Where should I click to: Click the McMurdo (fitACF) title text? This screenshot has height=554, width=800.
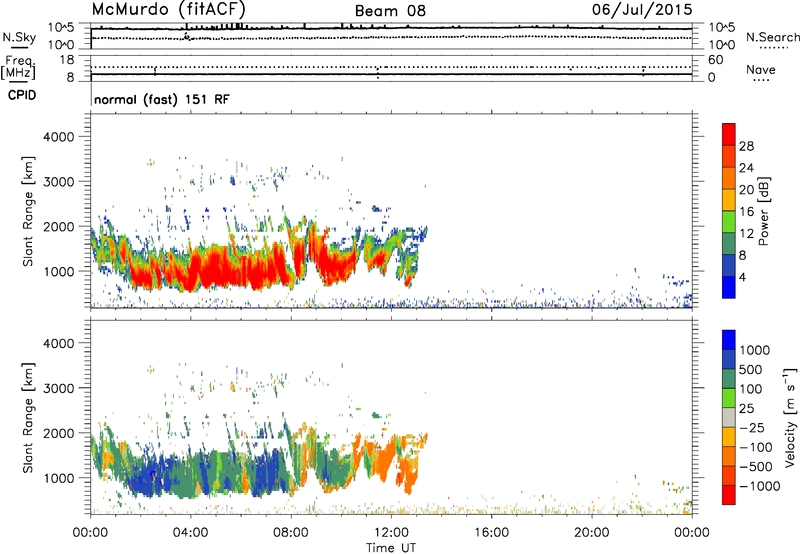pyautogui.click(x=168, y=9)
